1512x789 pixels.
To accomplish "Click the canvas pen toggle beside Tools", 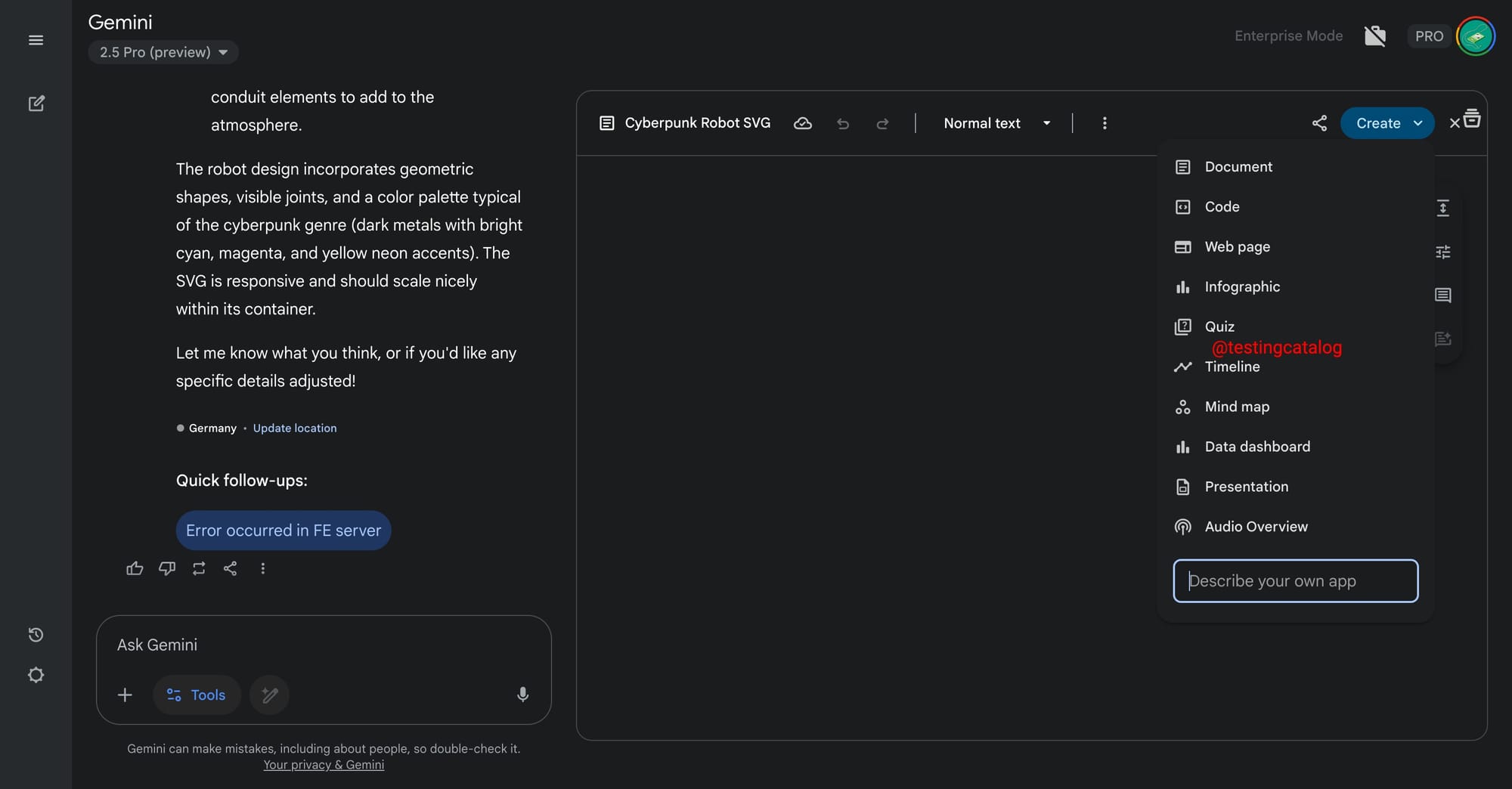I will [270, 695].
